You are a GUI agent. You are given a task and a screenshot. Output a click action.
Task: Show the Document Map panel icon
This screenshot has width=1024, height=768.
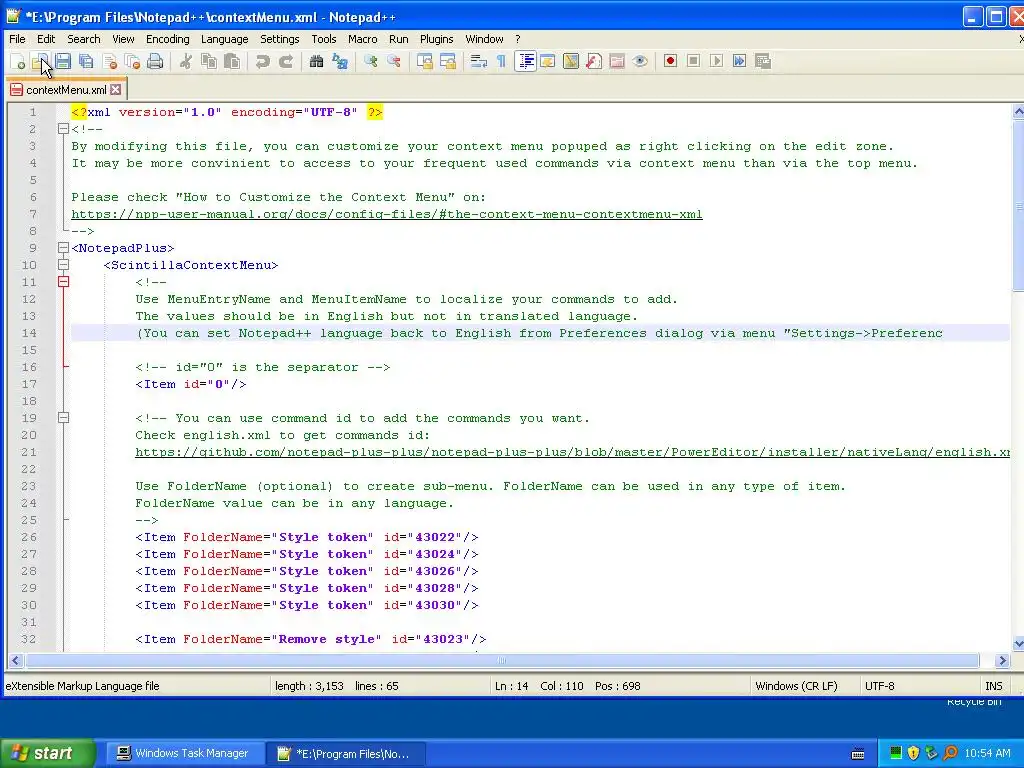(571, 61)
